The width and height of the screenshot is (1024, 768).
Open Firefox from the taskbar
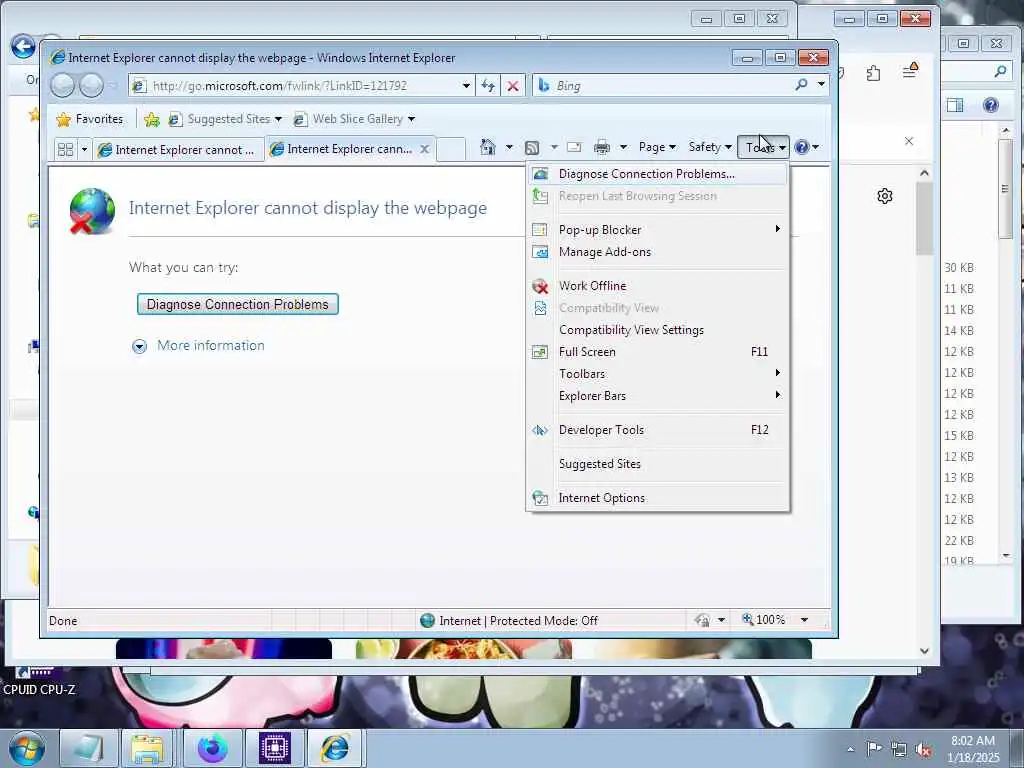coord(213,748)
